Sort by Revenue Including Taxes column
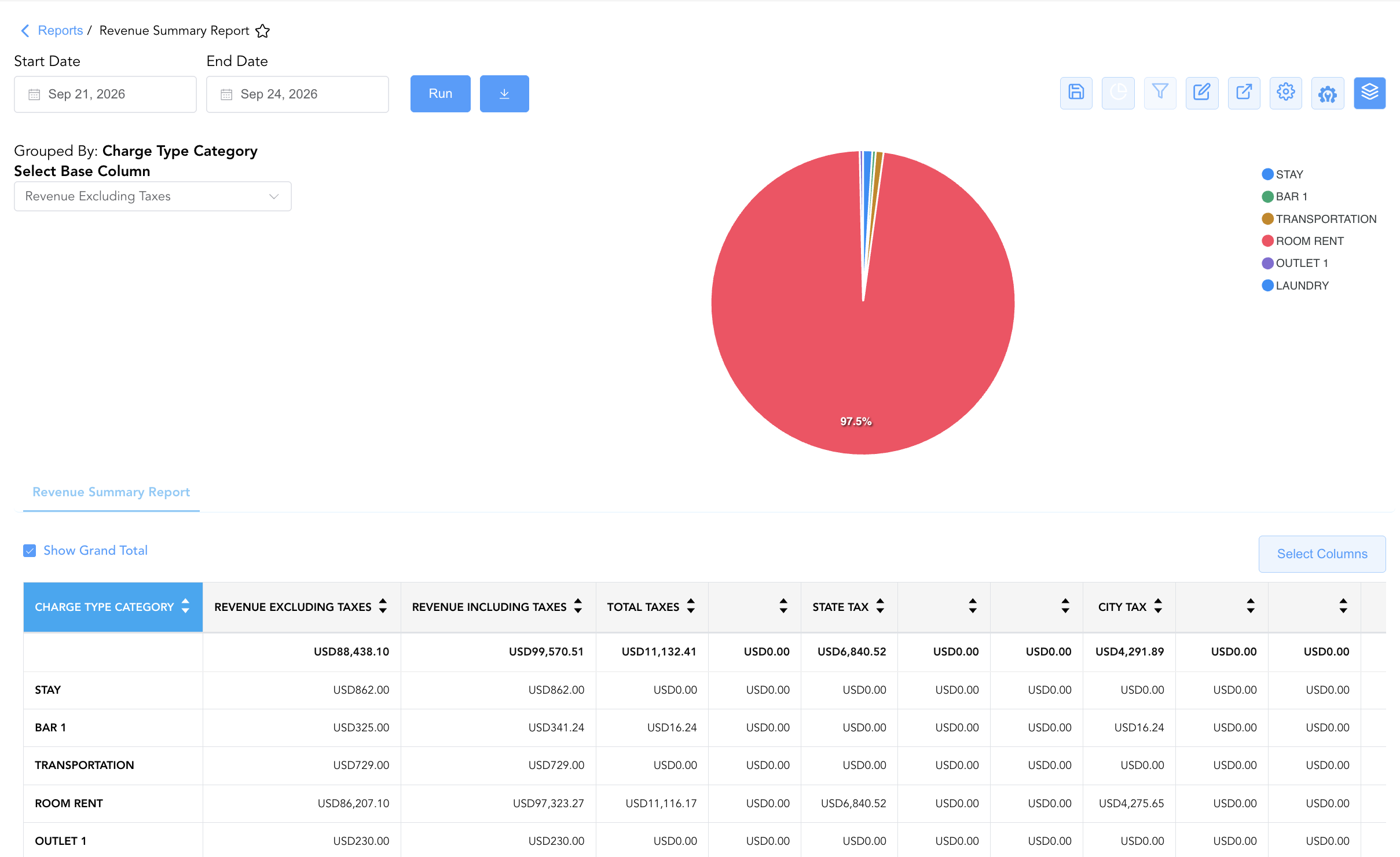Image resolution: width=1400 pixels, height=857 pixels. pyautogui.click(x=578, y=606)
